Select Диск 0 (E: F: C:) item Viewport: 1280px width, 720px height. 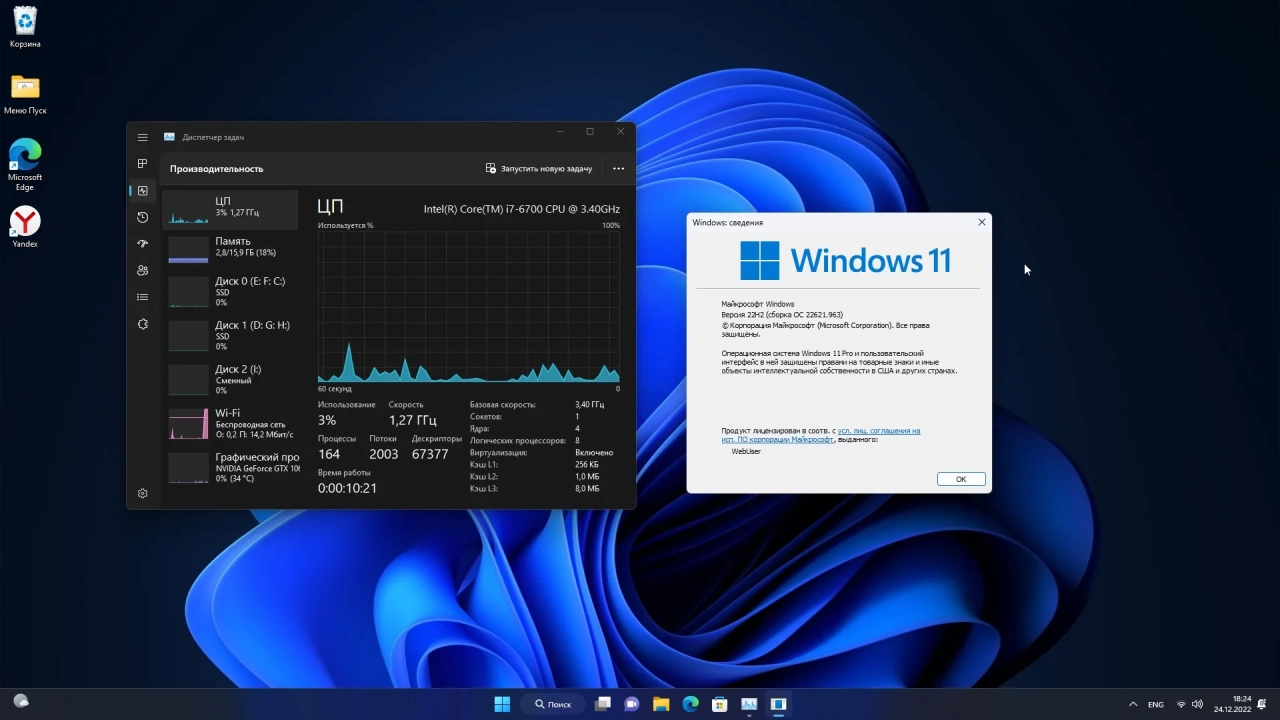pyautogui.click(x=230, y=291)
